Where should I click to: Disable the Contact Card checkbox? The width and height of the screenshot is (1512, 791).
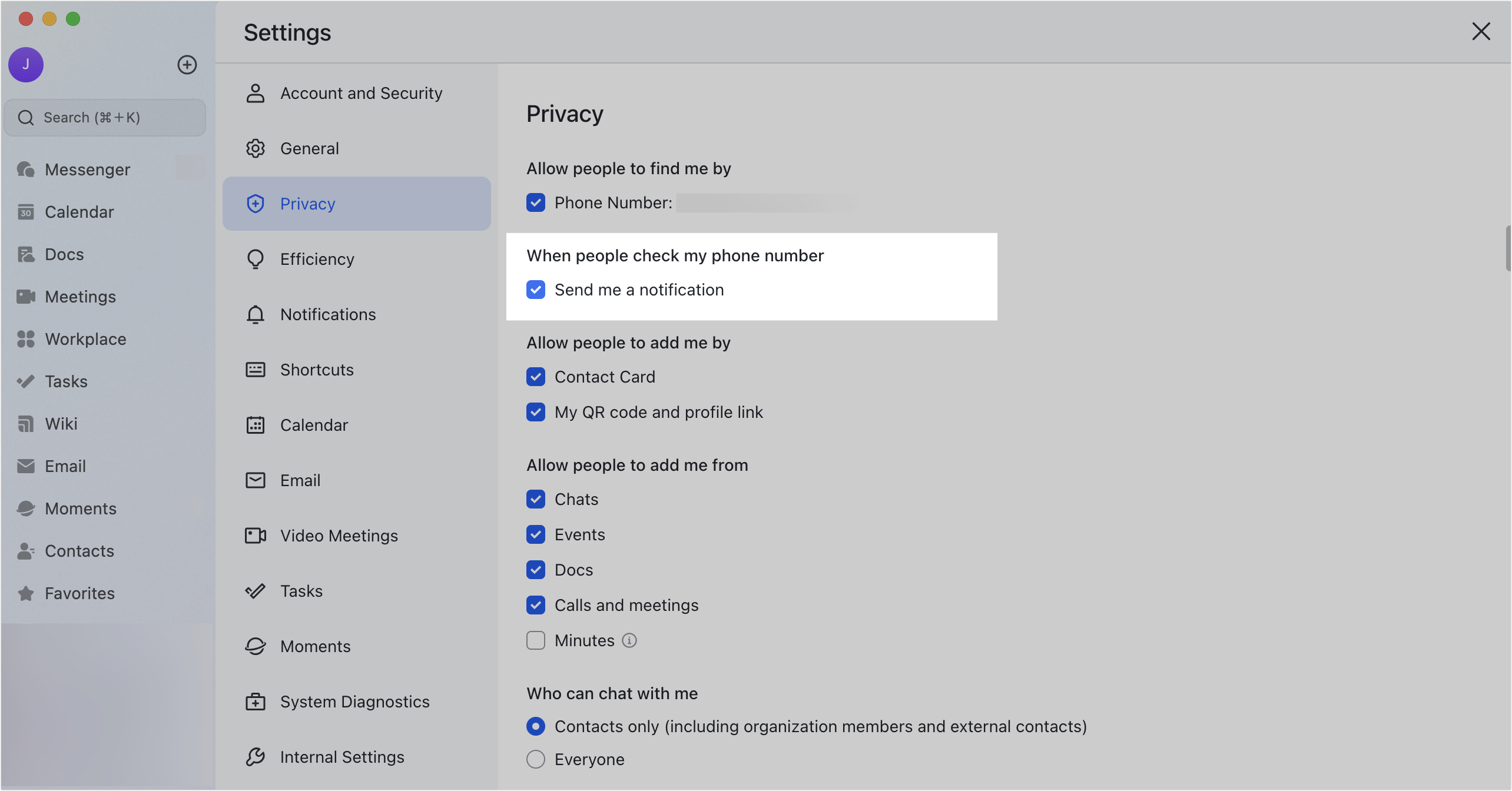(536, 377)
